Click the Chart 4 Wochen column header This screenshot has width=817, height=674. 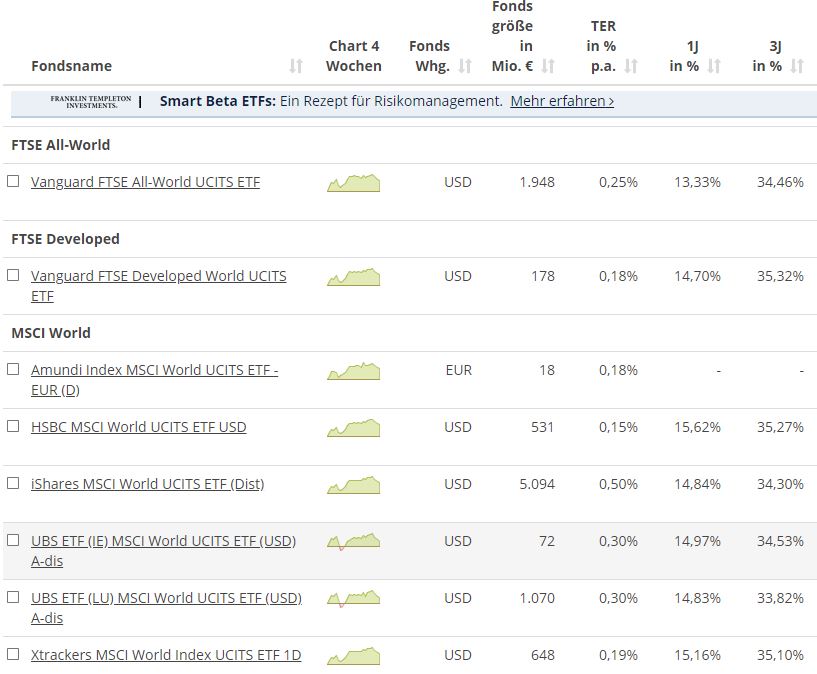[x=354, y=56]
